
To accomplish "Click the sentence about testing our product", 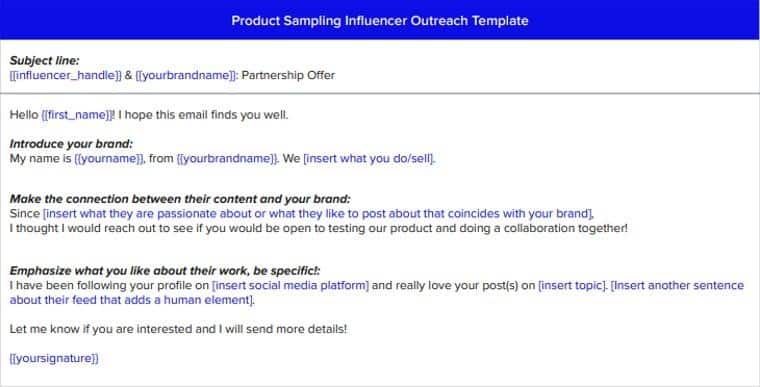I will (x=318, y=228).
